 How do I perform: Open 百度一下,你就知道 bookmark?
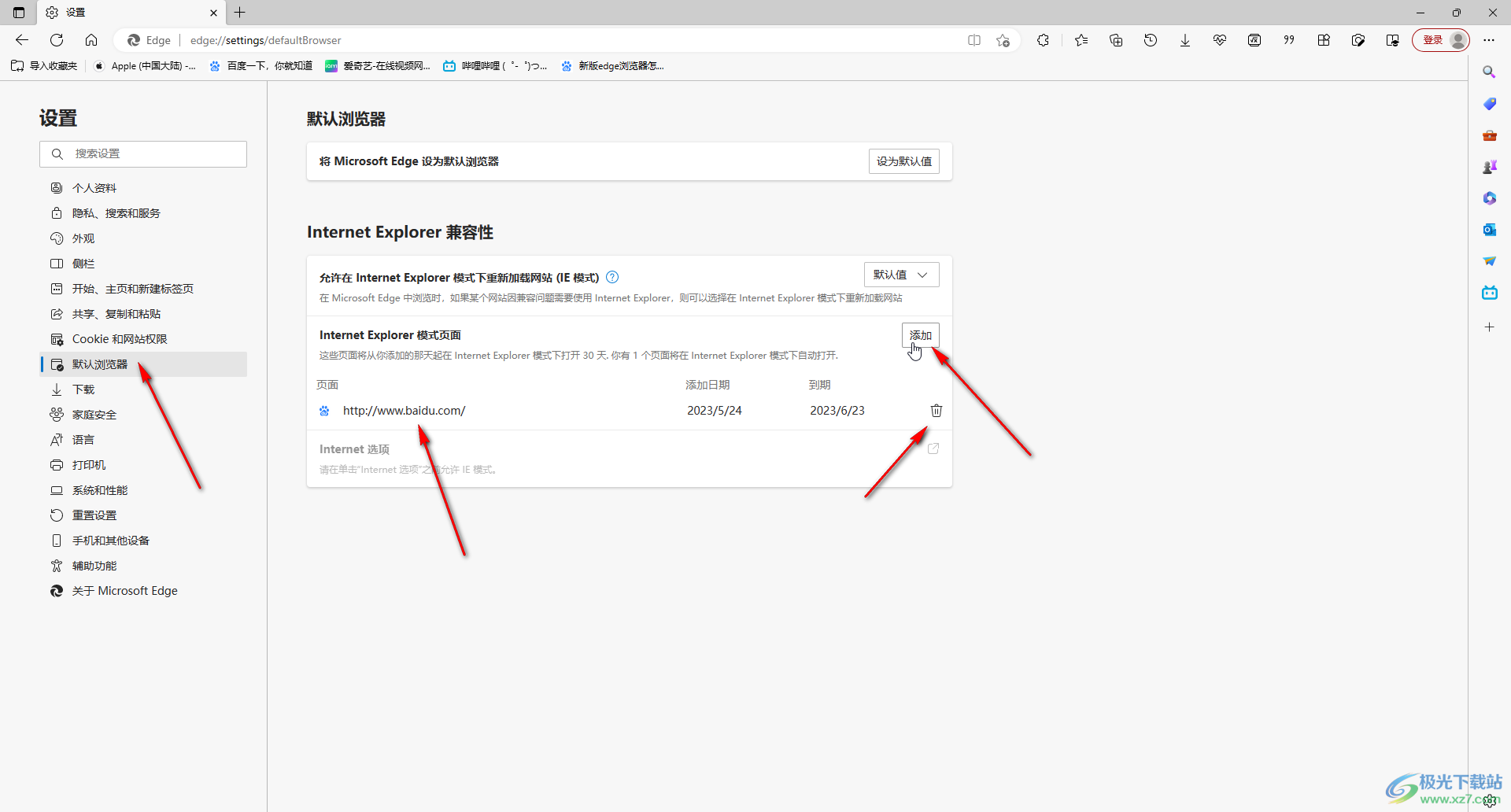(260, 66)
